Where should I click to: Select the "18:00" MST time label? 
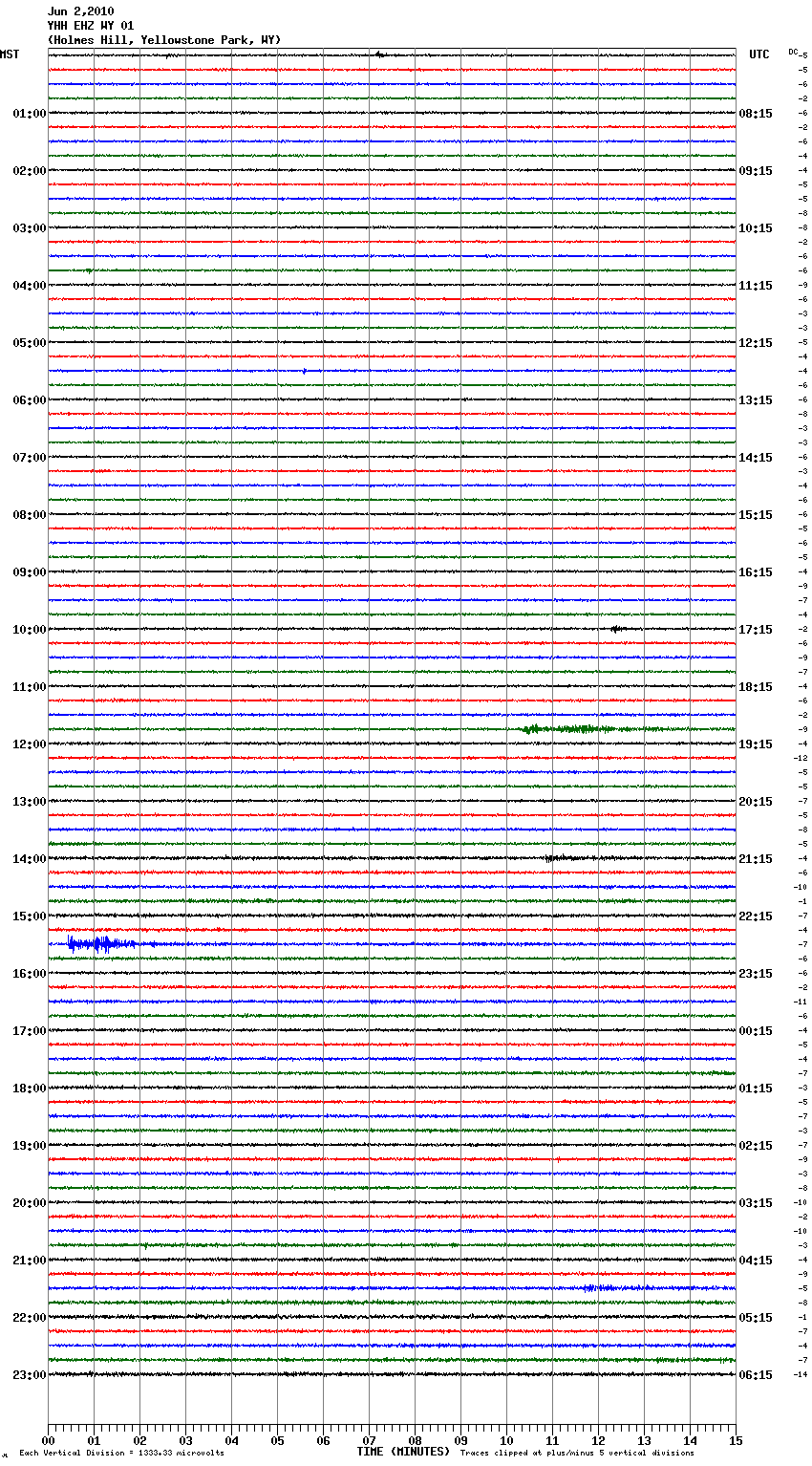[30, 1089]
